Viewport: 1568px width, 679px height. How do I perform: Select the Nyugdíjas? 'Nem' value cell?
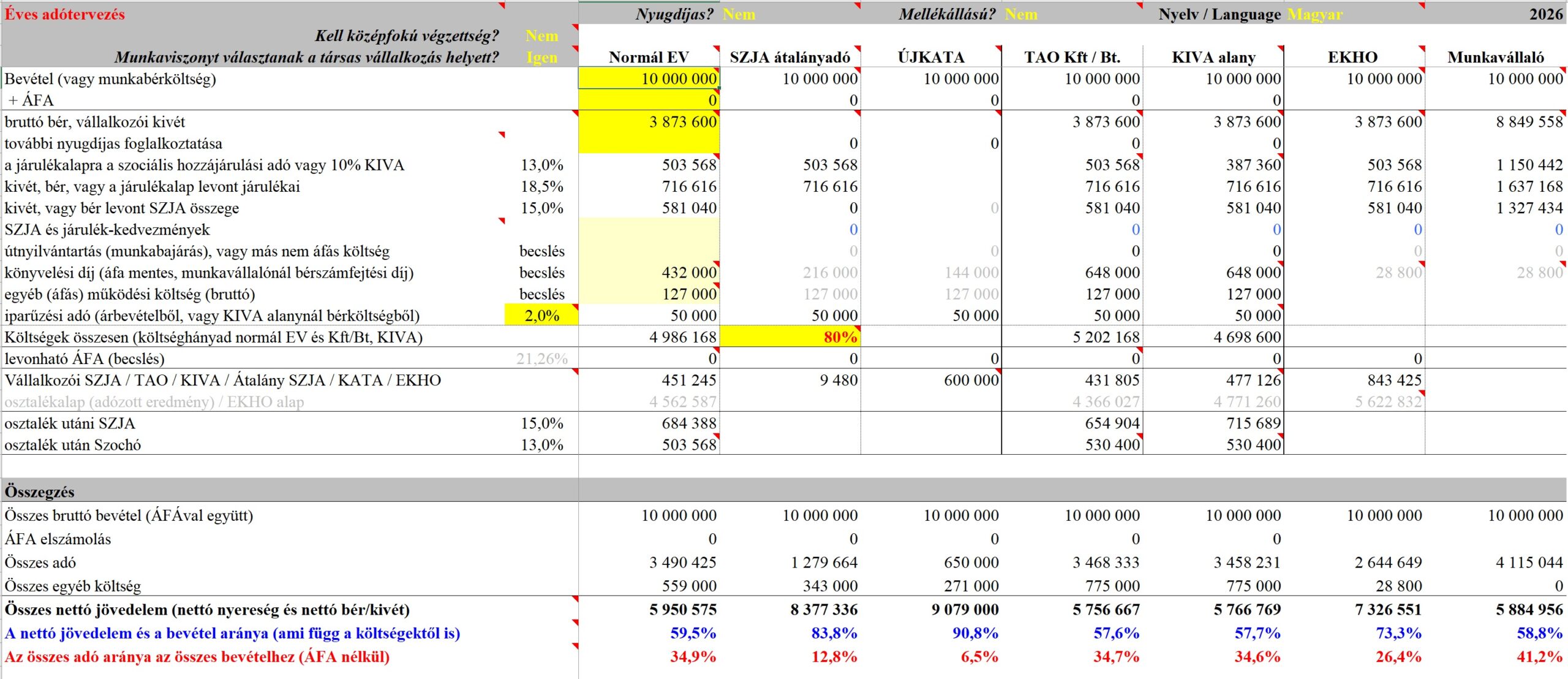(x=738, y=14)
